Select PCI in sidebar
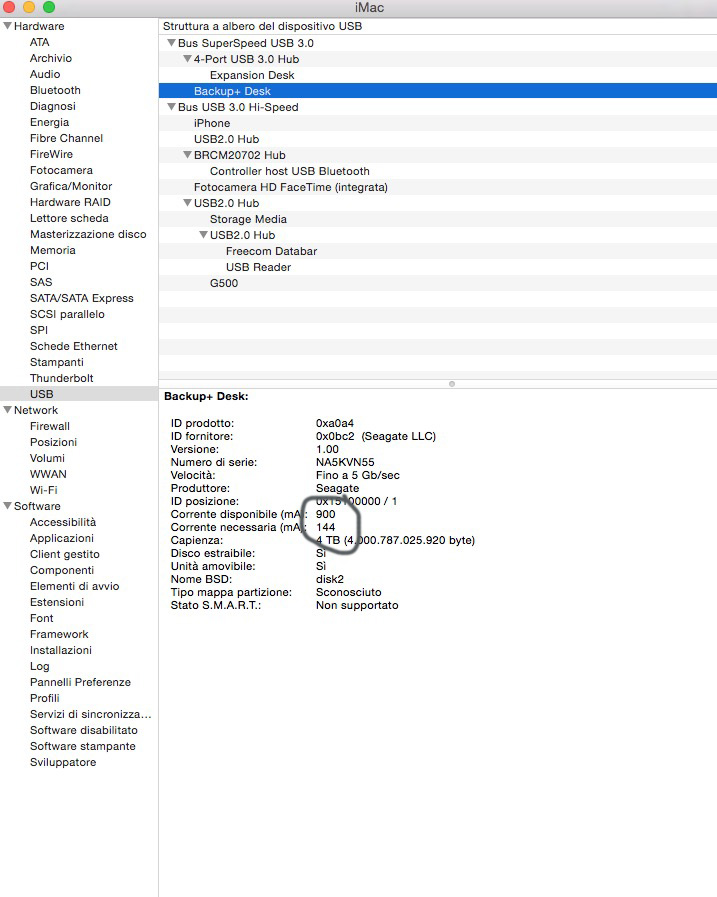The image size is (717, 897). tap(39, 267)
